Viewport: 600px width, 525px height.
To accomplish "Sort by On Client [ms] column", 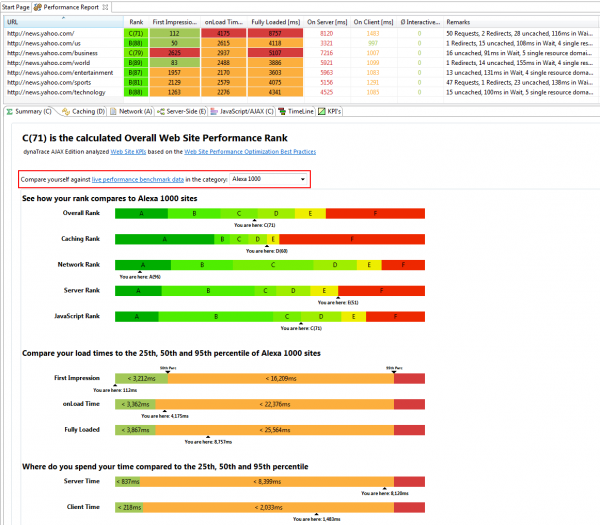I will (373, 22).
